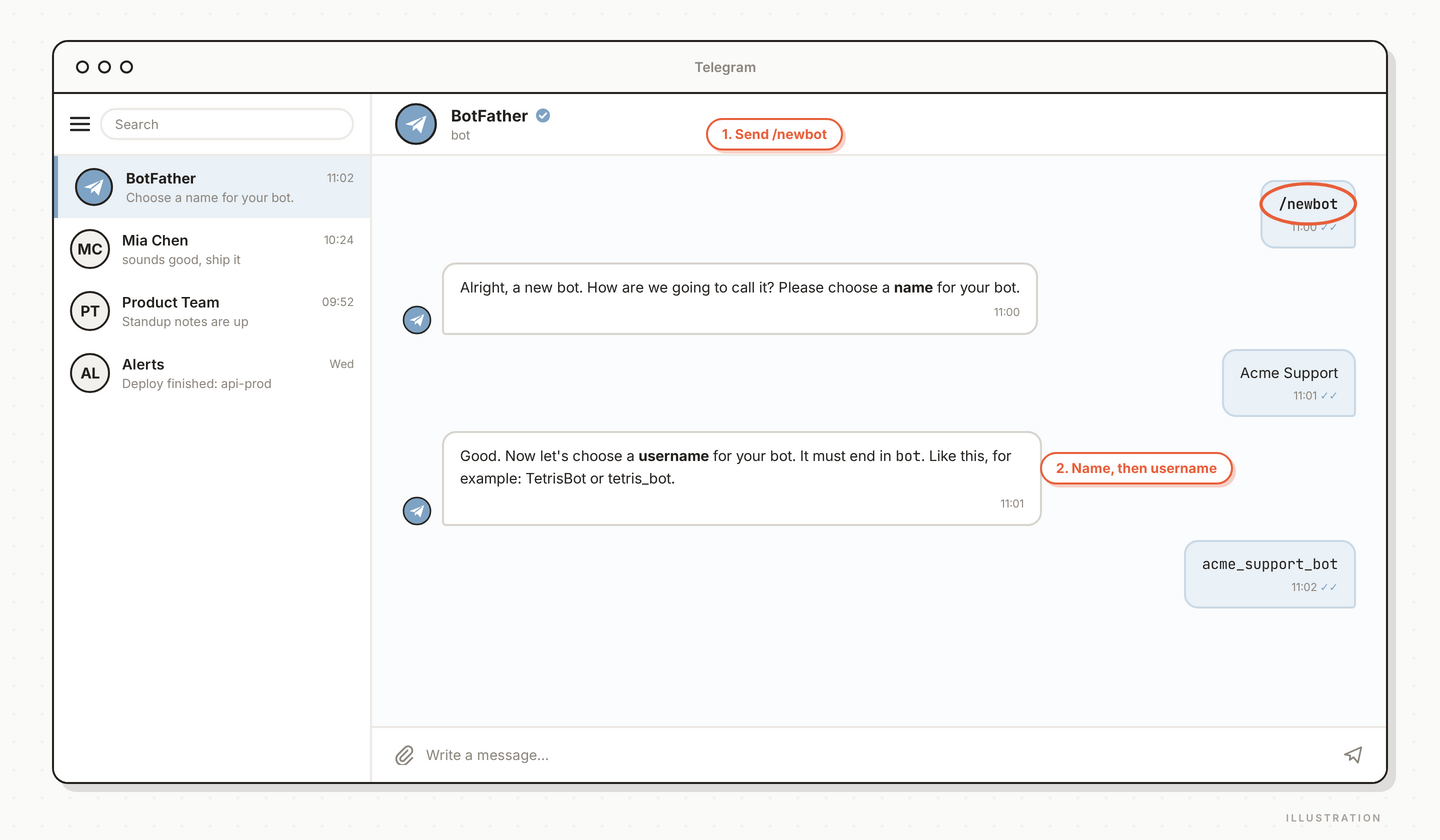Click the sent 'acme_support_bot' message
The height and width of the screenshot is (840, 1440).
click(1270, 574)
